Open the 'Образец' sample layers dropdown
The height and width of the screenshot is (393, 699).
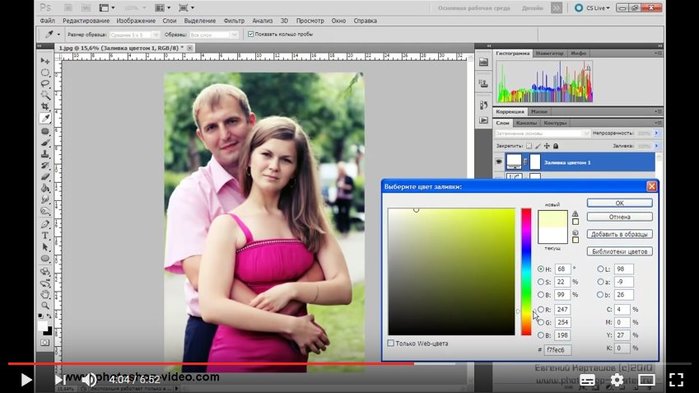[214, 34]
